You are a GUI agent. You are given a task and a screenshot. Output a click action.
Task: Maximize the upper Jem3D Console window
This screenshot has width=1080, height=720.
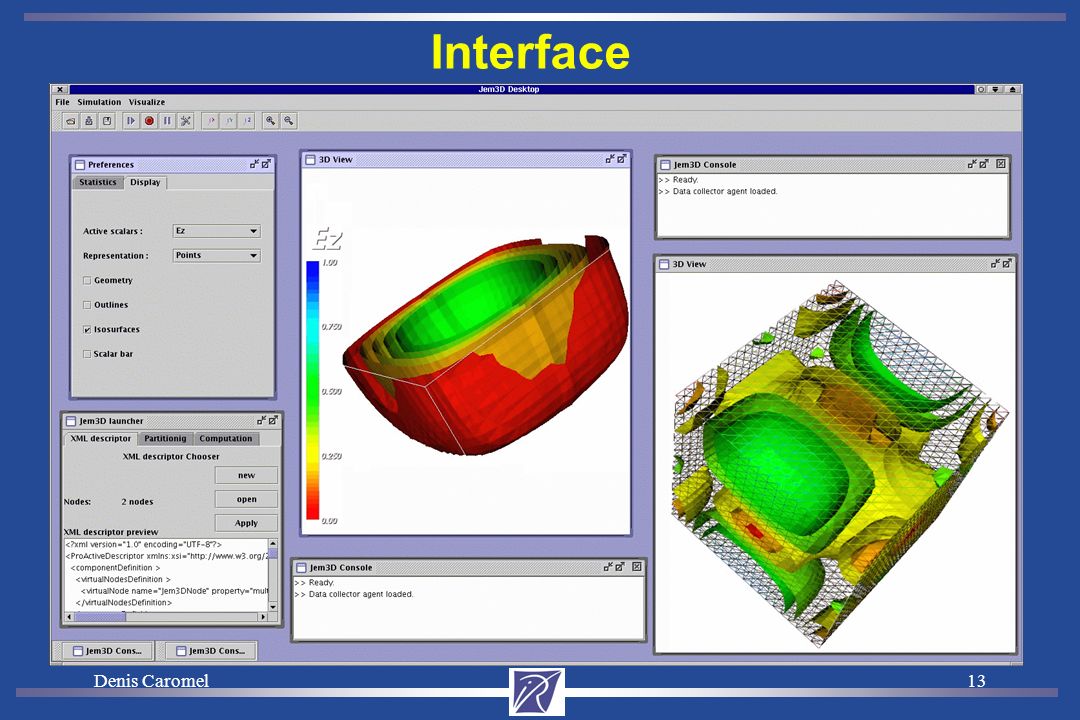[984, 164]
